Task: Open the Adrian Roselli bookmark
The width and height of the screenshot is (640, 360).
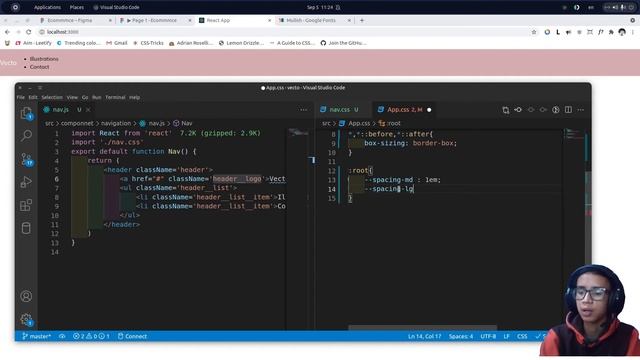Action: 191,43
